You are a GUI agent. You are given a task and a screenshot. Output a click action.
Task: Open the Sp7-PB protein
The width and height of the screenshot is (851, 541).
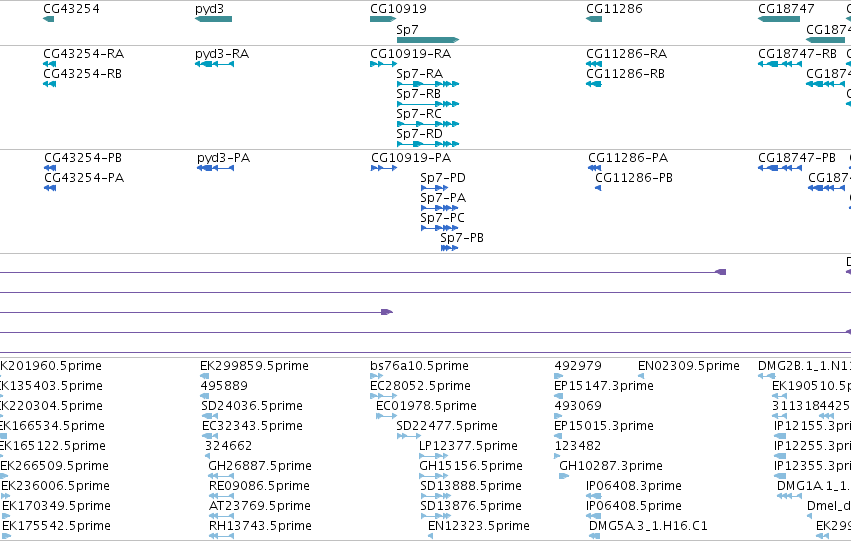tap(449, 249)
